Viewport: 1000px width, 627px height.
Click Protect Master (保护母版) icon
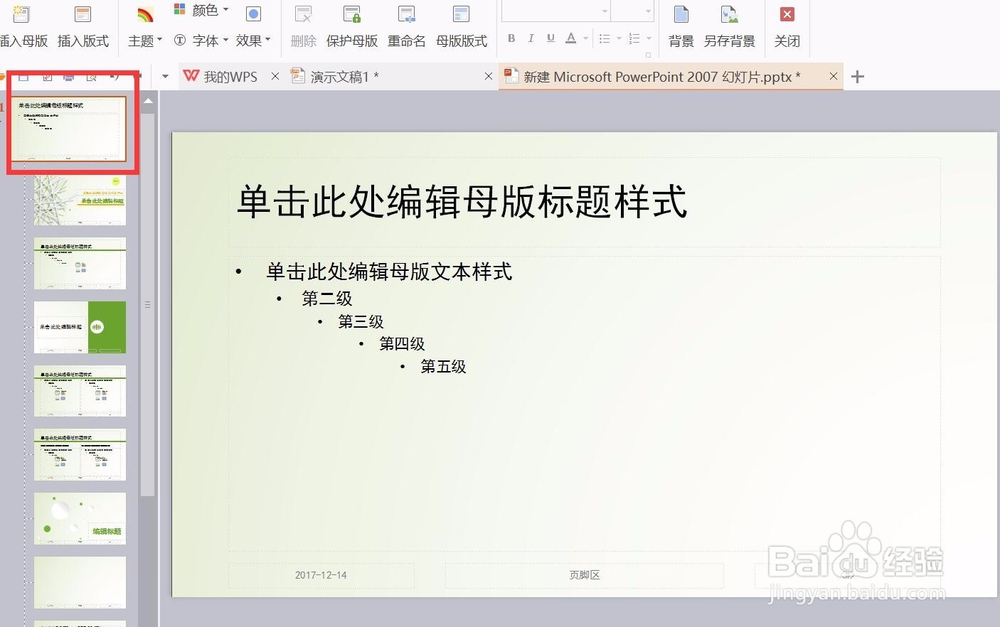[352, 15]
